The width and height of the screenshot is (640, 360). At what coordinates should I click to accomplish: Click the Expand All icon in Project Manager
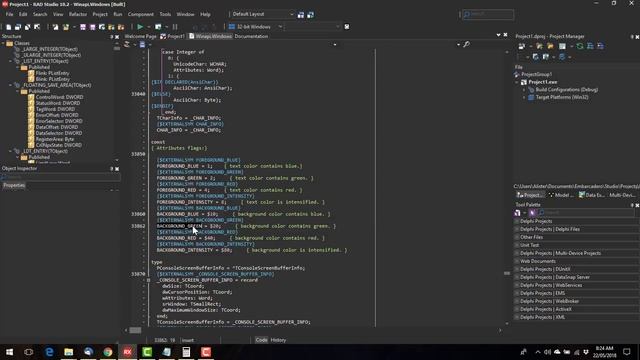coord(590,46)
